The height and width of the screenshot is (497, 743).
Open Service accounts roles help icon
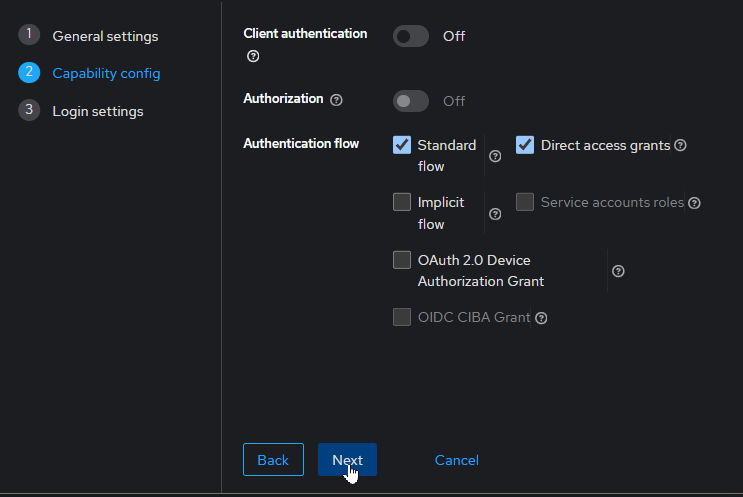point(694,203)
